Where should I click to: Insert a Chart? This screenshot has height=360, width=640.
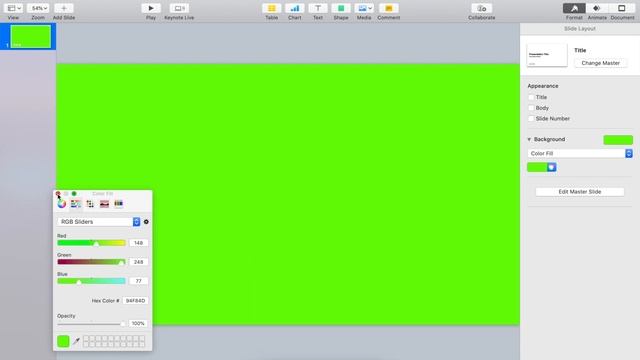tap(295, 8)
